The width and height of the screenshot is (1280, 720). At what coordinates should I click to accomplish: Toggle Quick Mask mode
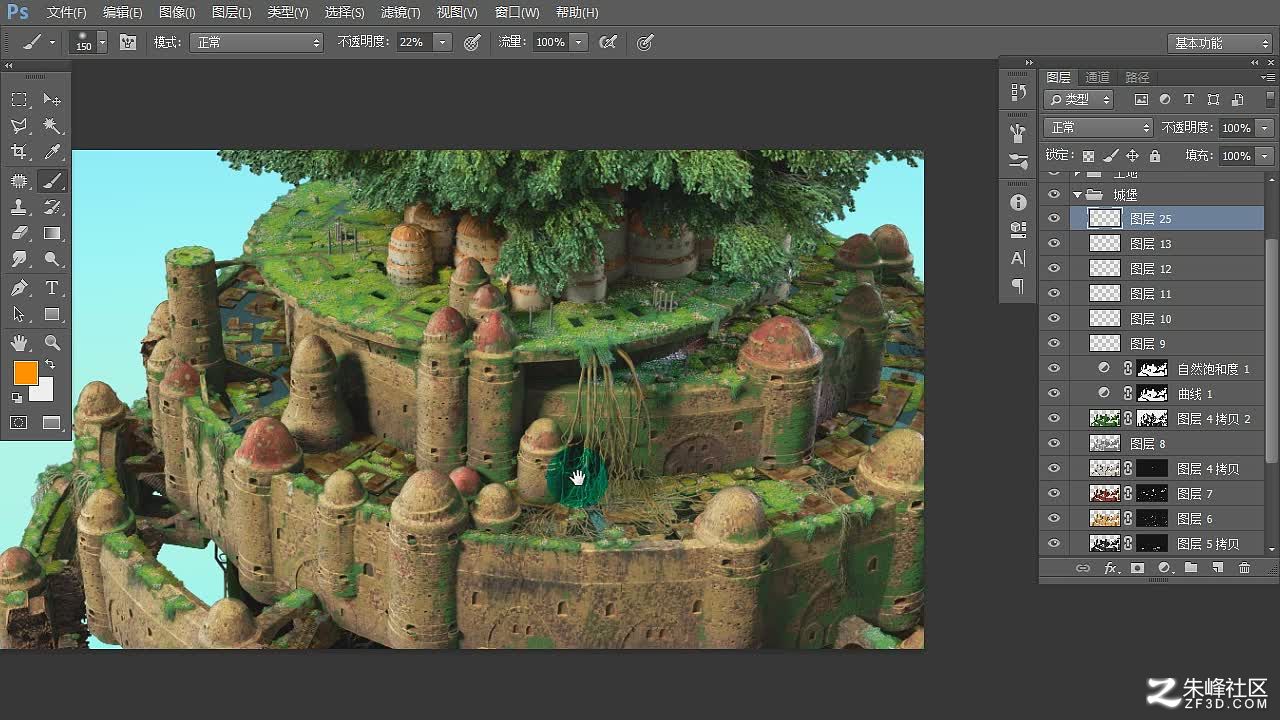tap(19, 423)
